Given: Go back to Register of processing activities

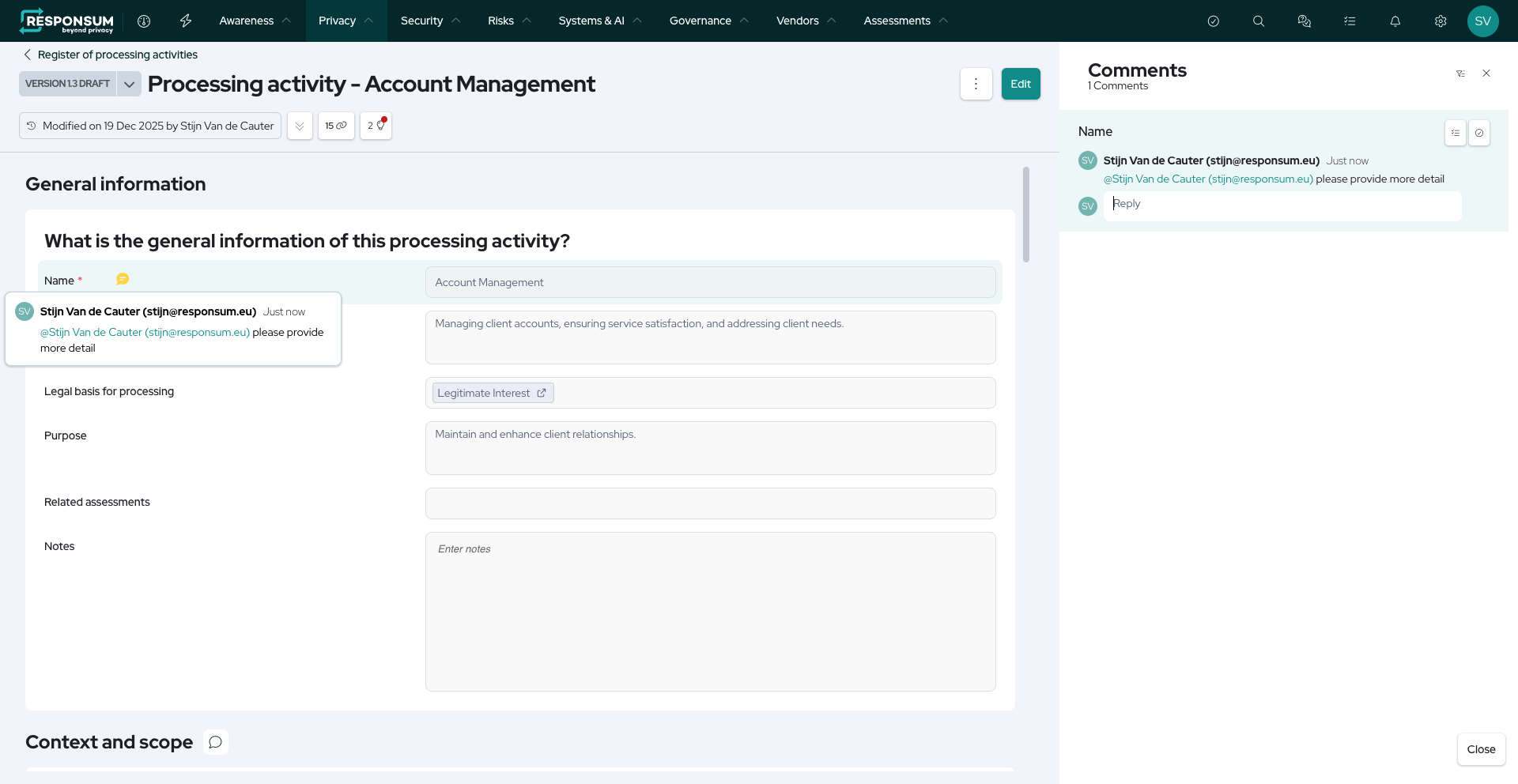Looking at the screenshot, I should point(111,55).
